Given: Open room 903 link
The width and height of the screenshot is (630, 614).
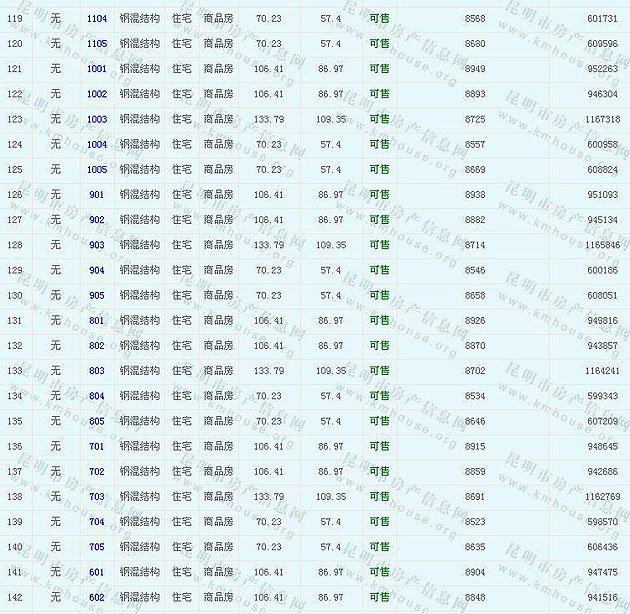Looking at the screenshot, I should (97, 245).
